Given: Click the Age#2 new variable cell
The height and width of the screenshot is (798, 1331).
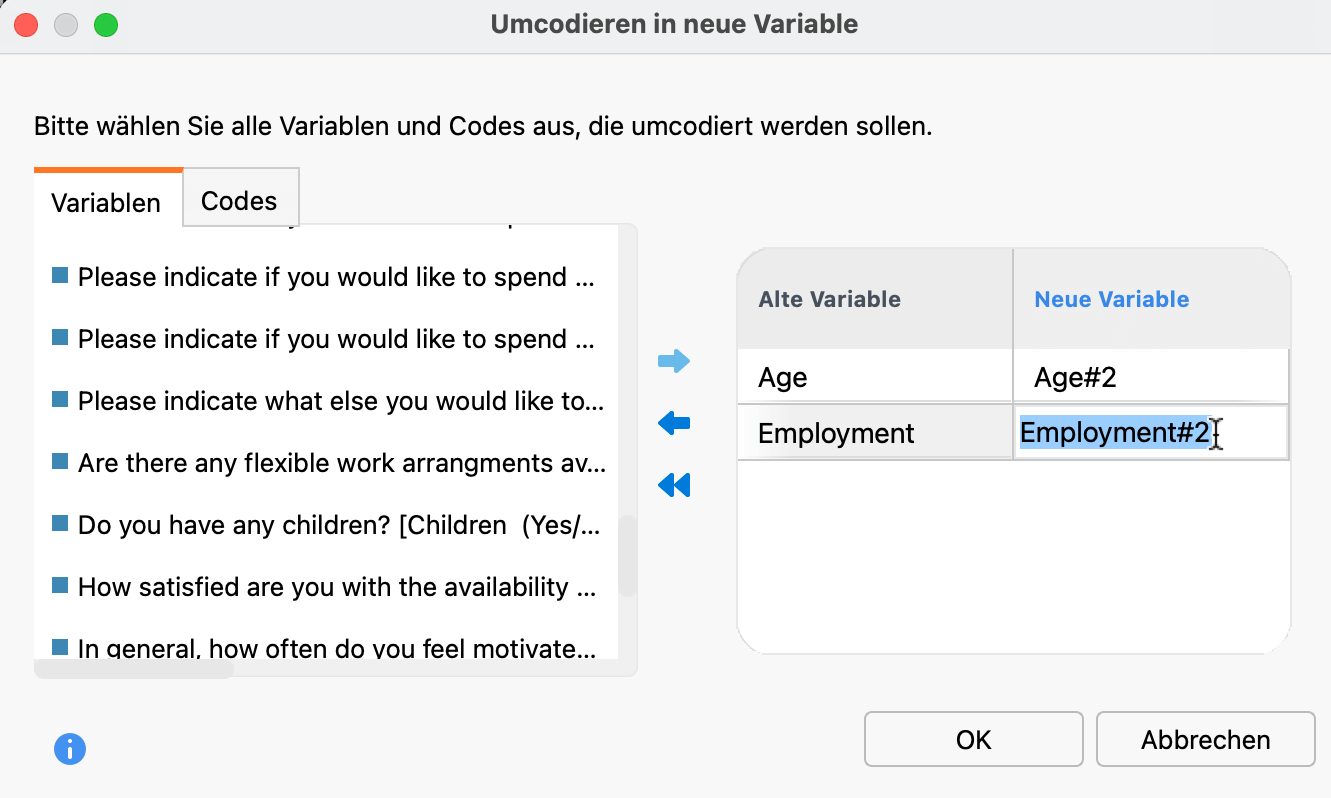Looking at the screenshot, I should tap(1150, 377).
